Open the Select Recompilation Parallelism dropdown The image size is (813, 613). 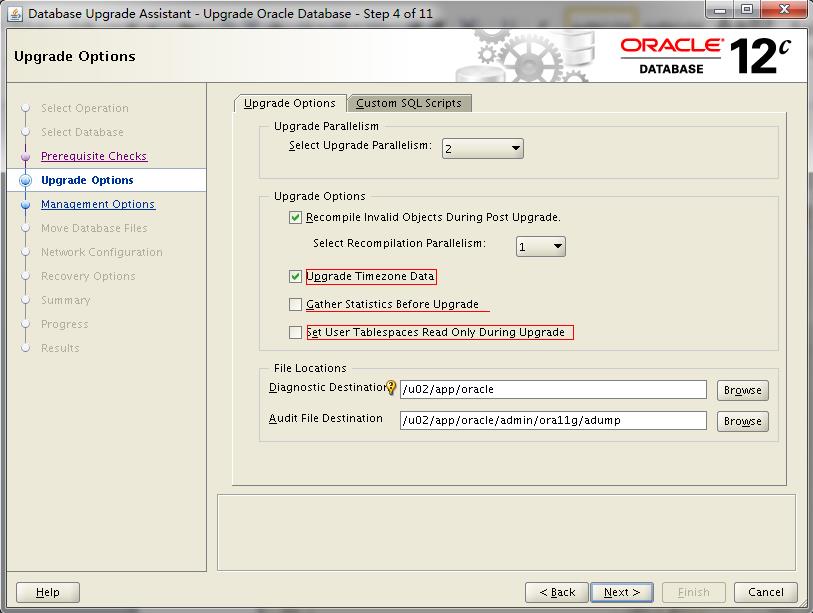point(540,247)
